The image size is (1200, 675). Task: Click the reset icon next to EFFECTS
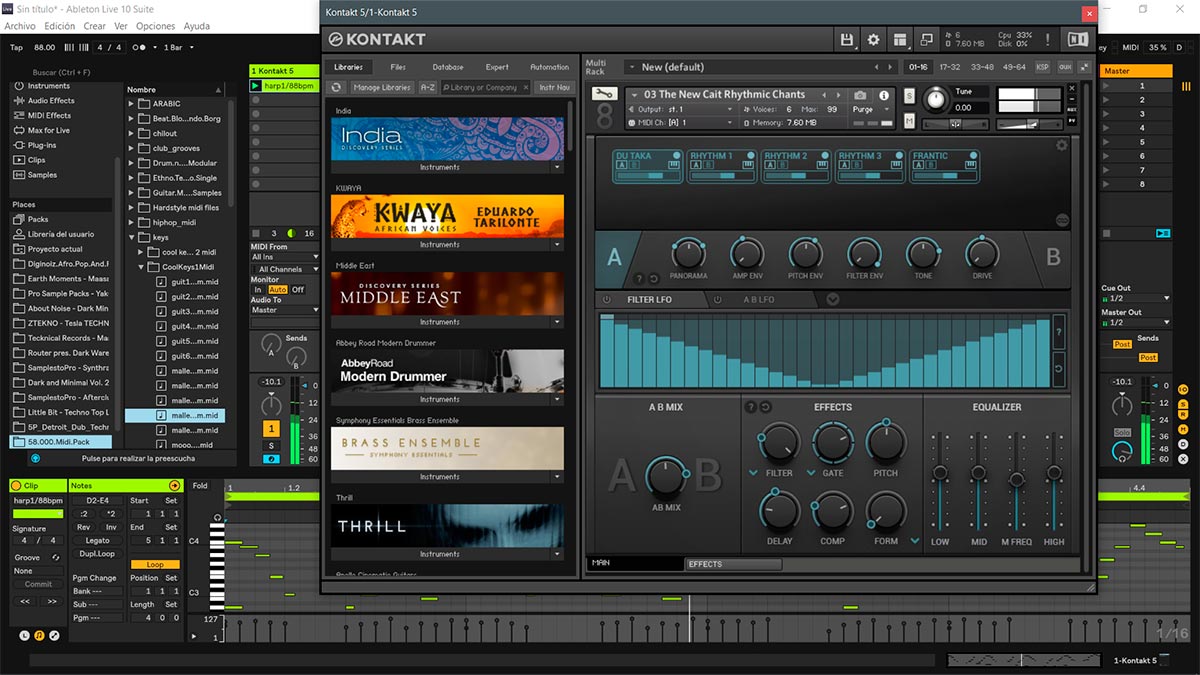[765, 407]
